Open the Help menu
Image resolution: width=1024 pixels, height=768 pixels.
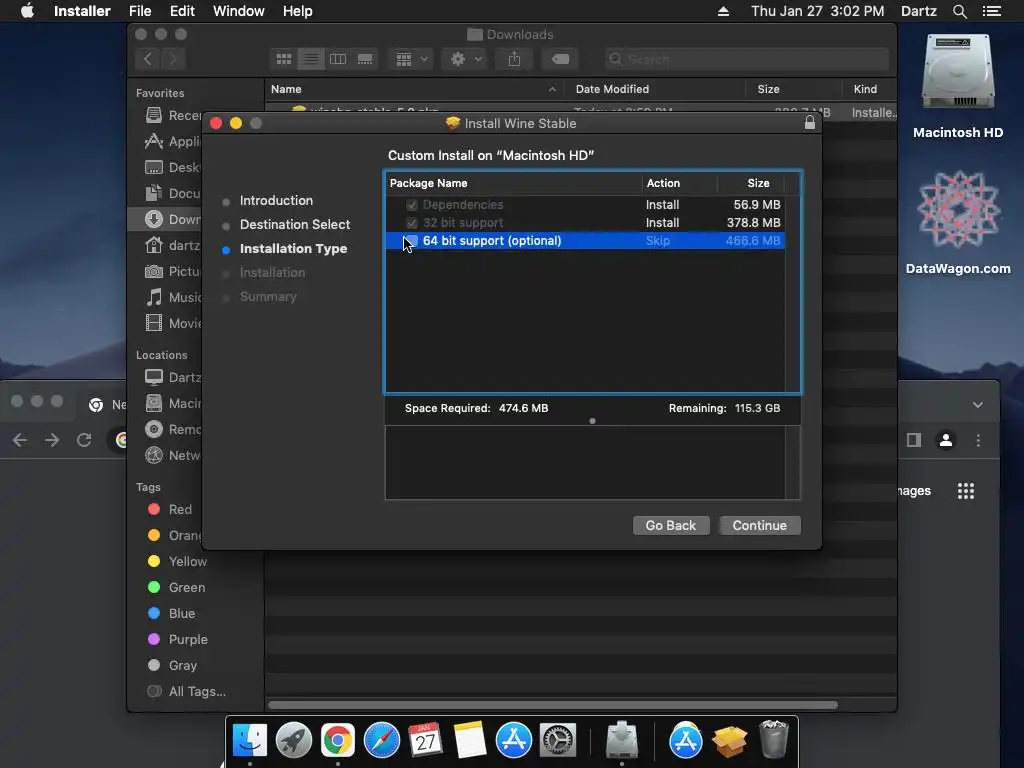(297, 11)
